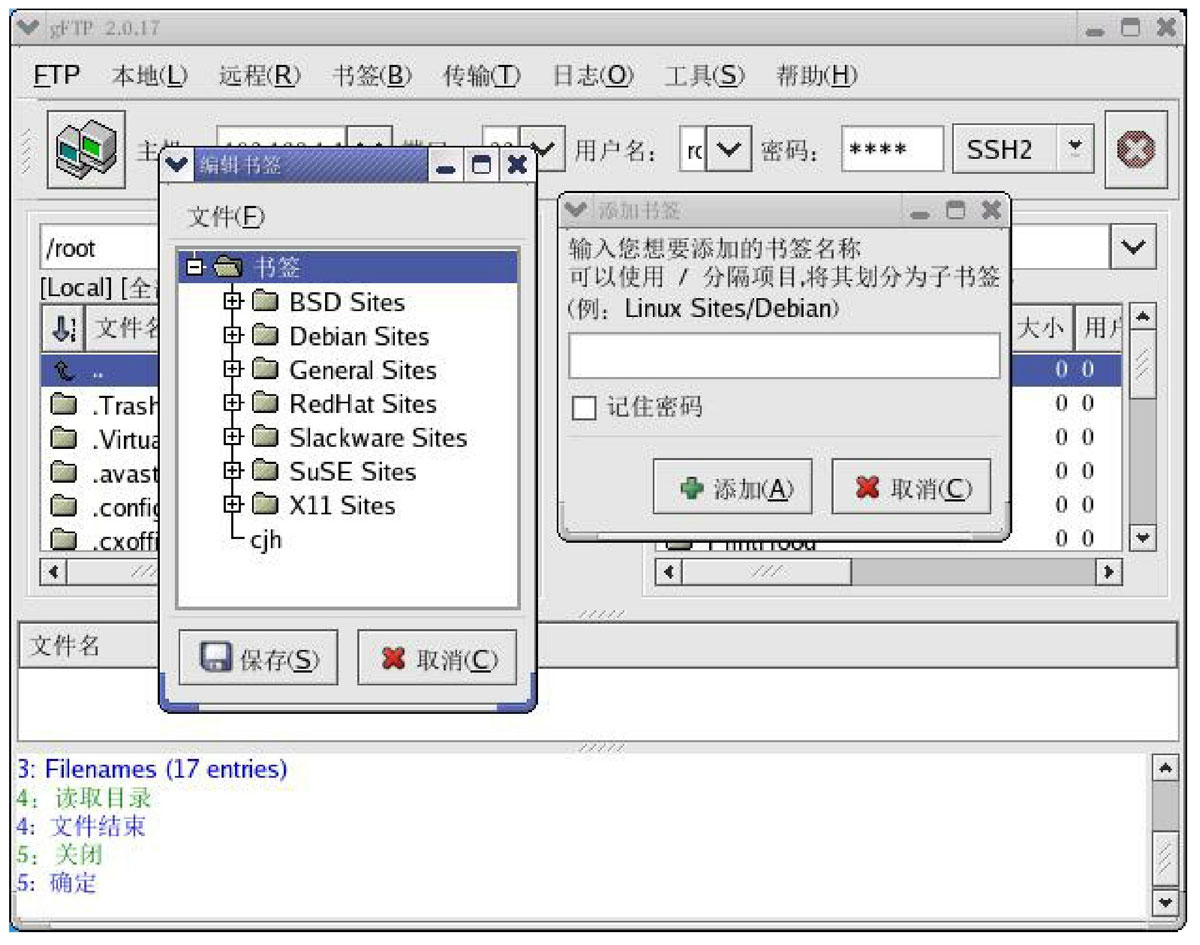Click 取消(C) in 添加书签 dialog

point(911,488)
